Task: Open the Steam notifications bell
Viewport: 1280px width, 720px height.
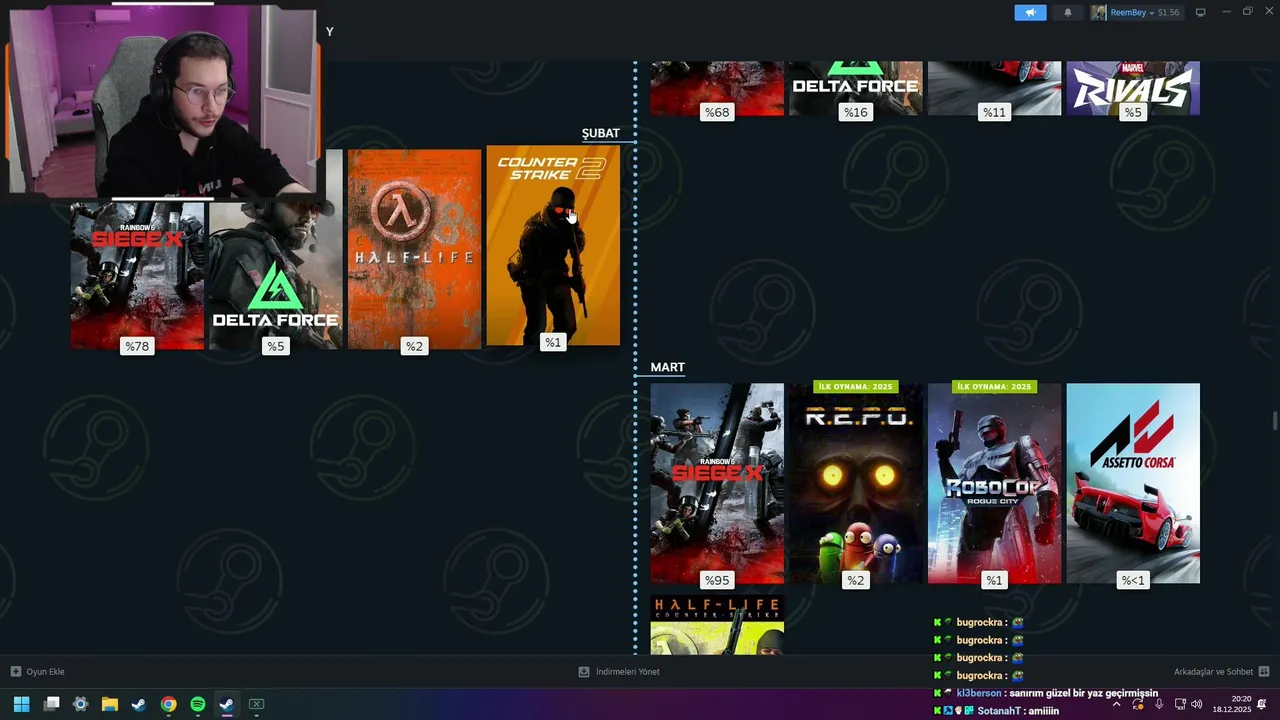Action: 1067,12
